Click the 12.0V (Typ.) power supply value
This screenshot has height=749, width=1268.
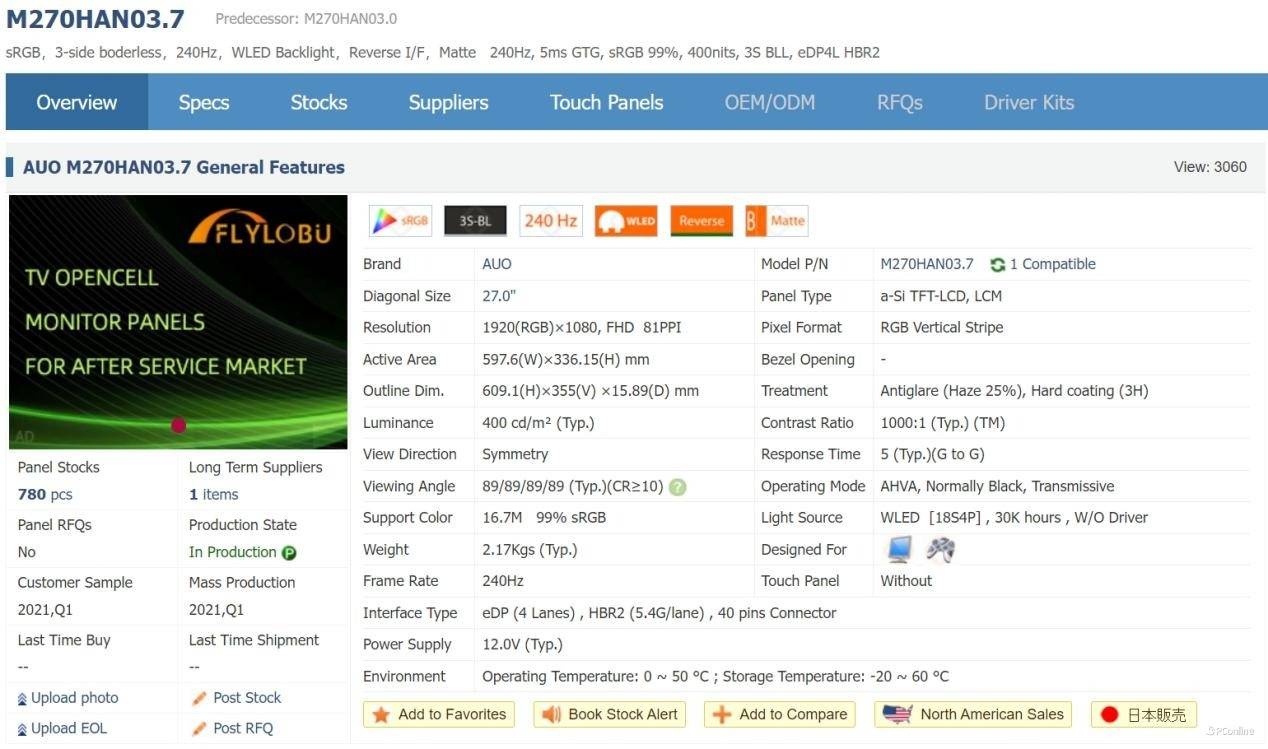pyautogui.click(x=522, y=644)
